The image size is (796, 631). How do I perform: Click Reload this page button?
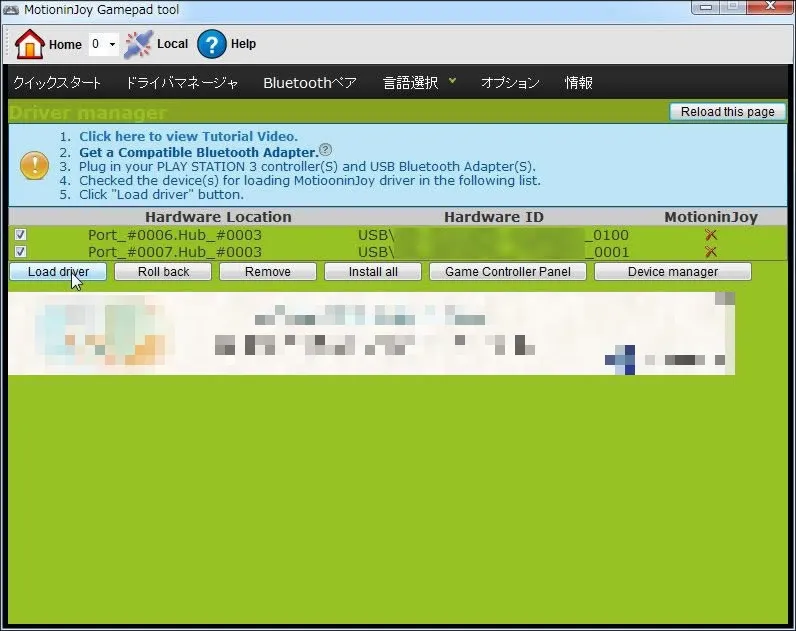[727, 112]
